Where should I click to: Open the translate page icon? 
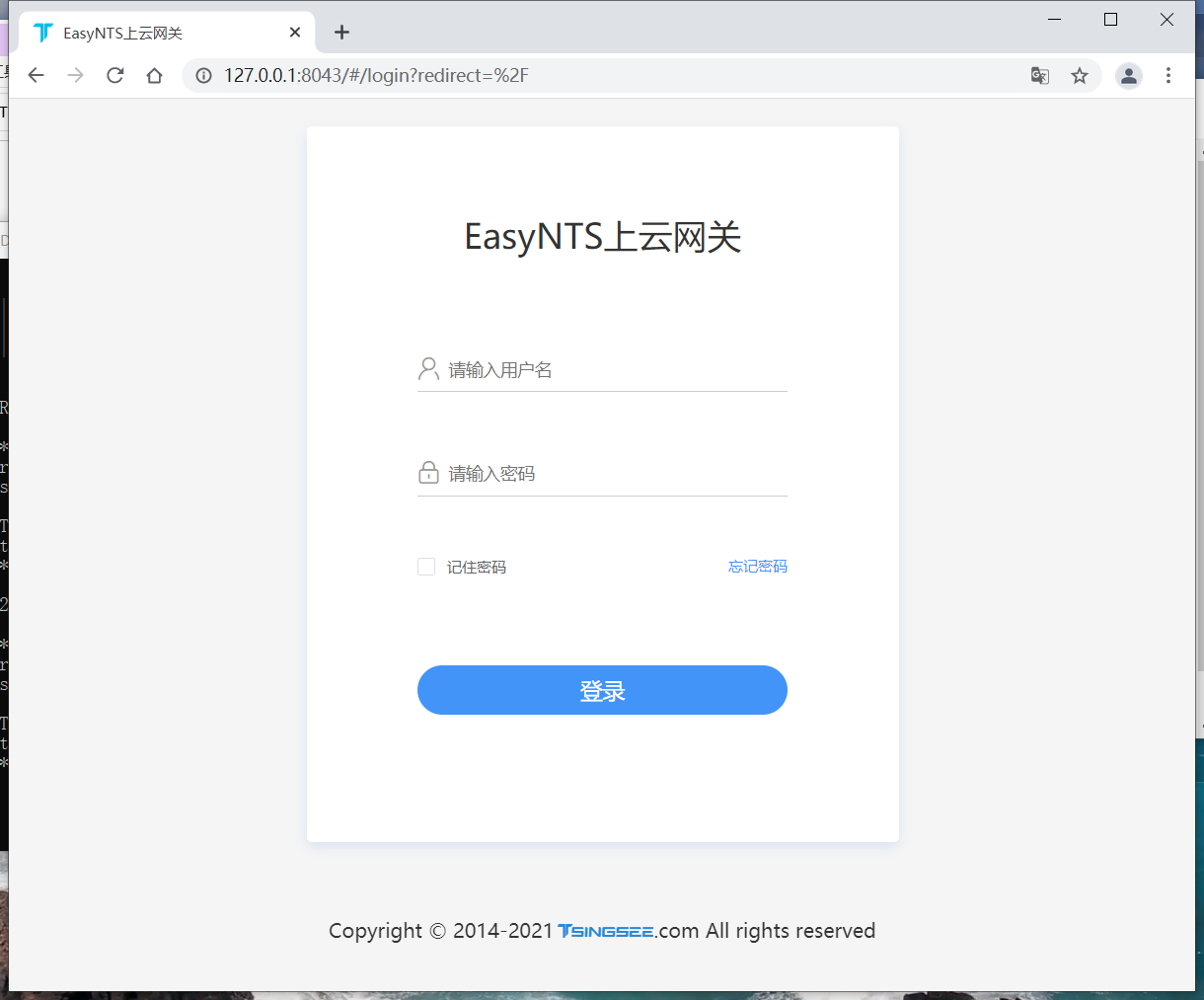pyautogui.click(x=1040, y=75)
